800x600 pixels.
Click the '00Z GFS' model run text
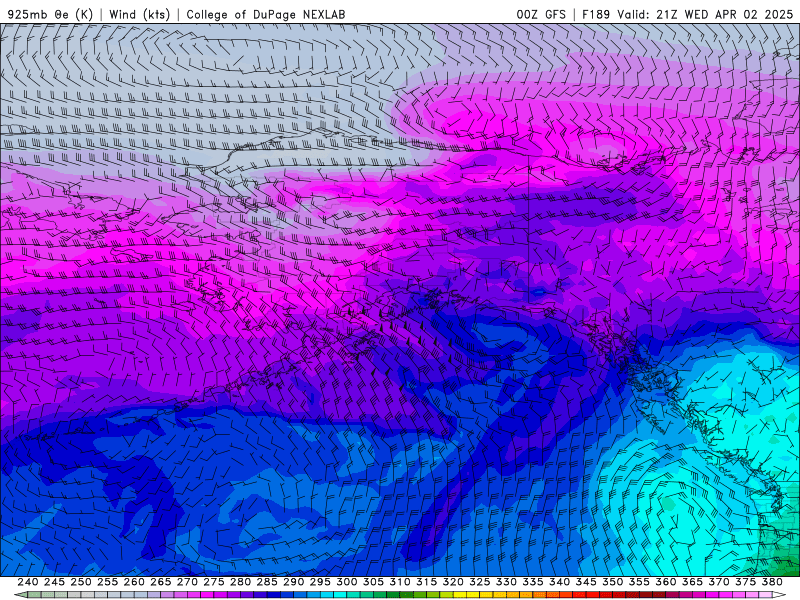[x=541, y=14]
